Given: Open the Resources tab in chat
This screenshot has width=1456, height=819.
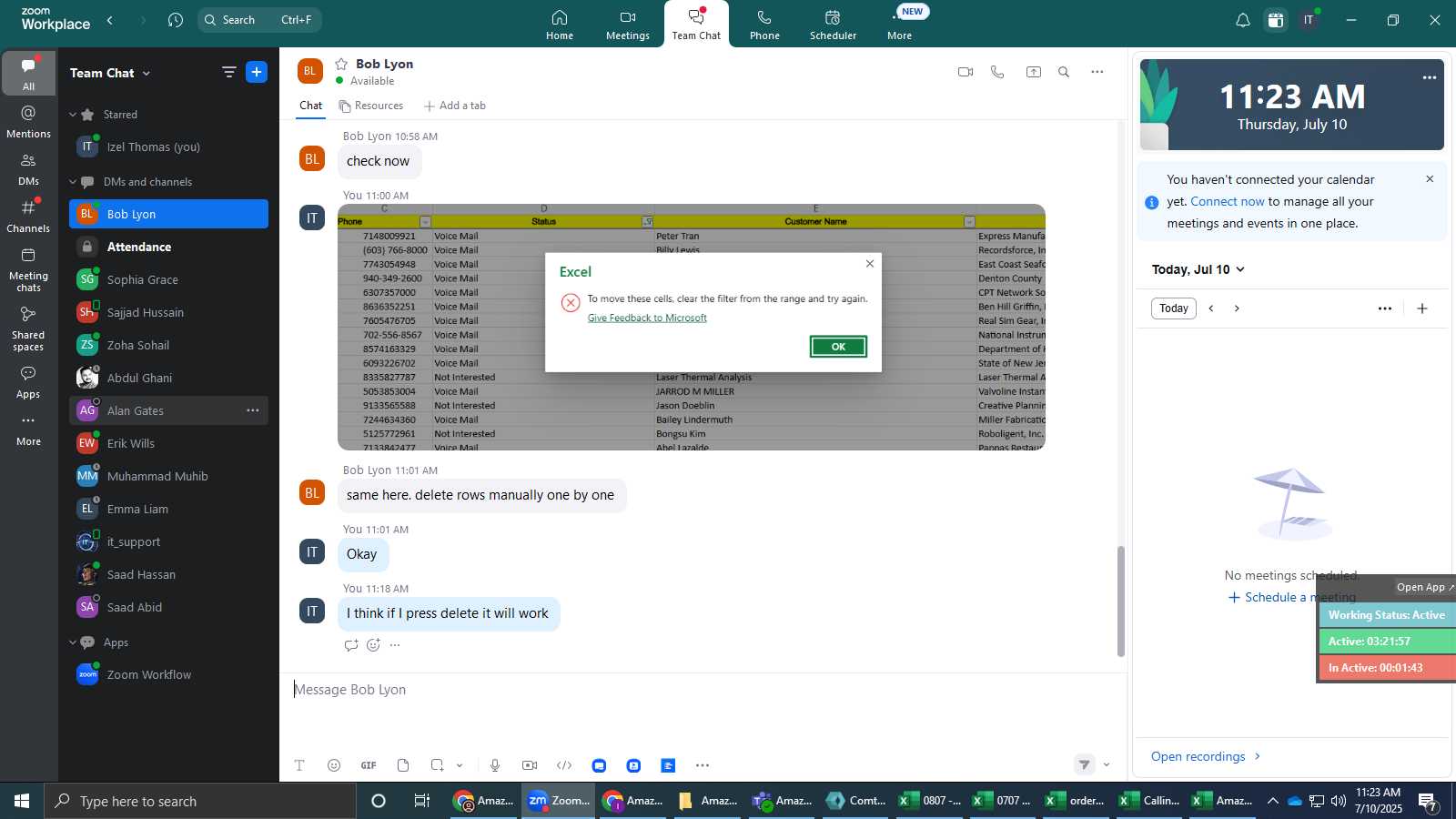Looking at the screenshot, I should [370, 106].
